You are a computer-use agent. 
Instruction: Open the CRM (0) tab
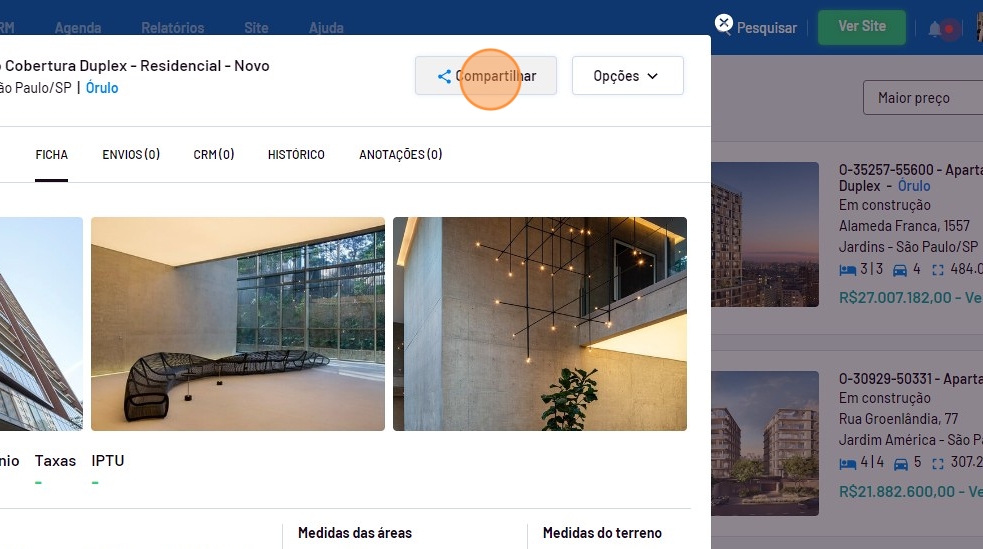point(214,155)
